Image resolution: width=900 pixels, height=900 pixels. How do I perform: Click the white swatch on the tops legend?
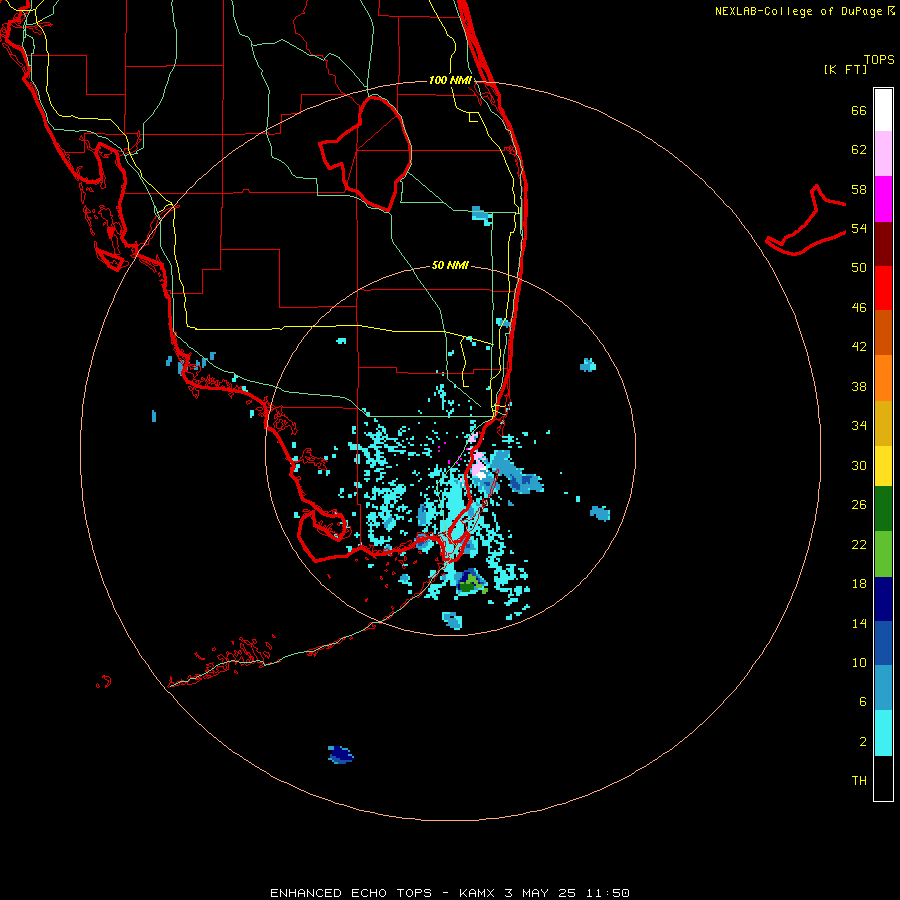tap(883, 110)
